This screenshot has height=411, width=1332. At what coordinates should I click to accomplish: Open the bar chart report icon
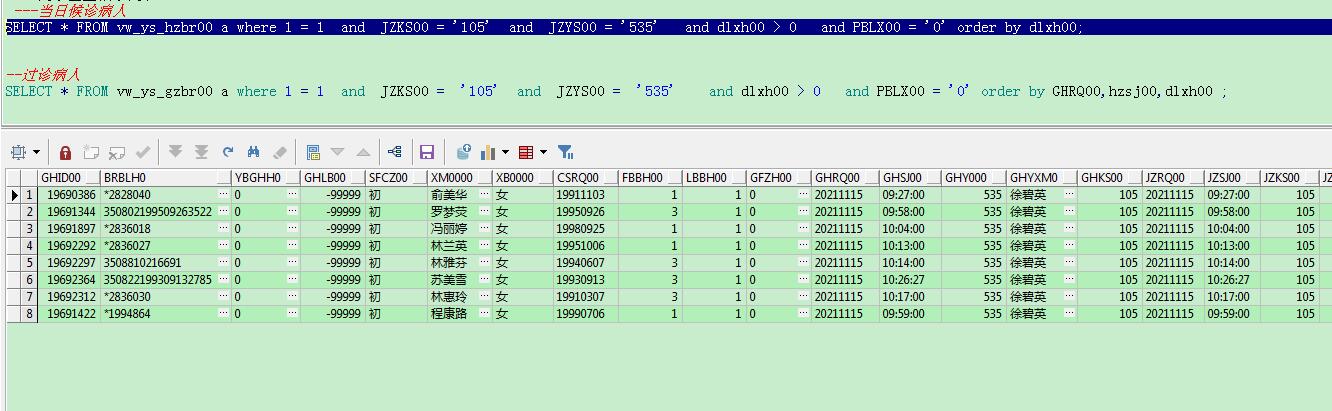click(489, 152)
